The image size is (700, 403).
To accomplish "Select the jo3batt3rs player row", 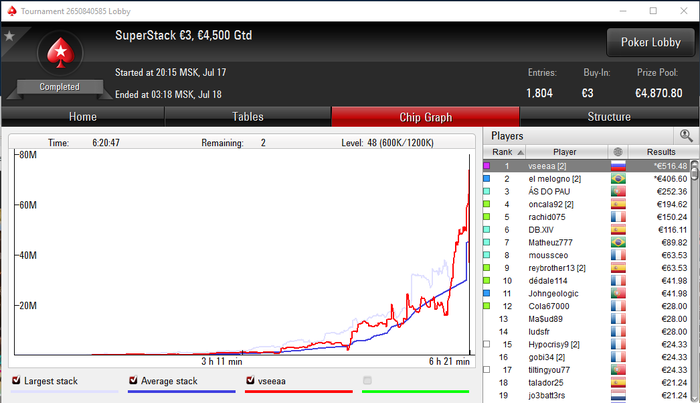I will pyautogui.click(x=587, y=395).
